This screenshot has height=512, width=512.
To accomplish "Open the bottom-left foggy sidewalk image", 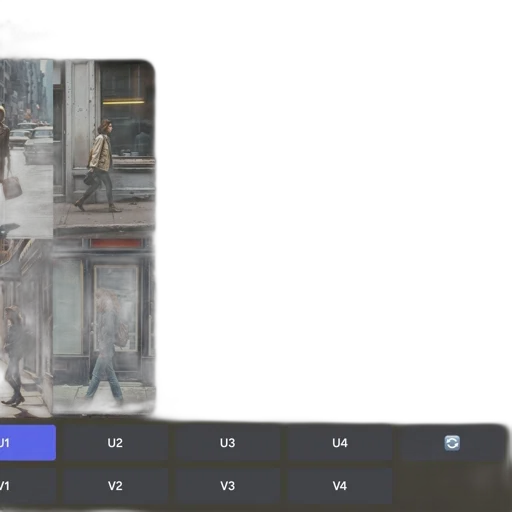I will (26, 327).
